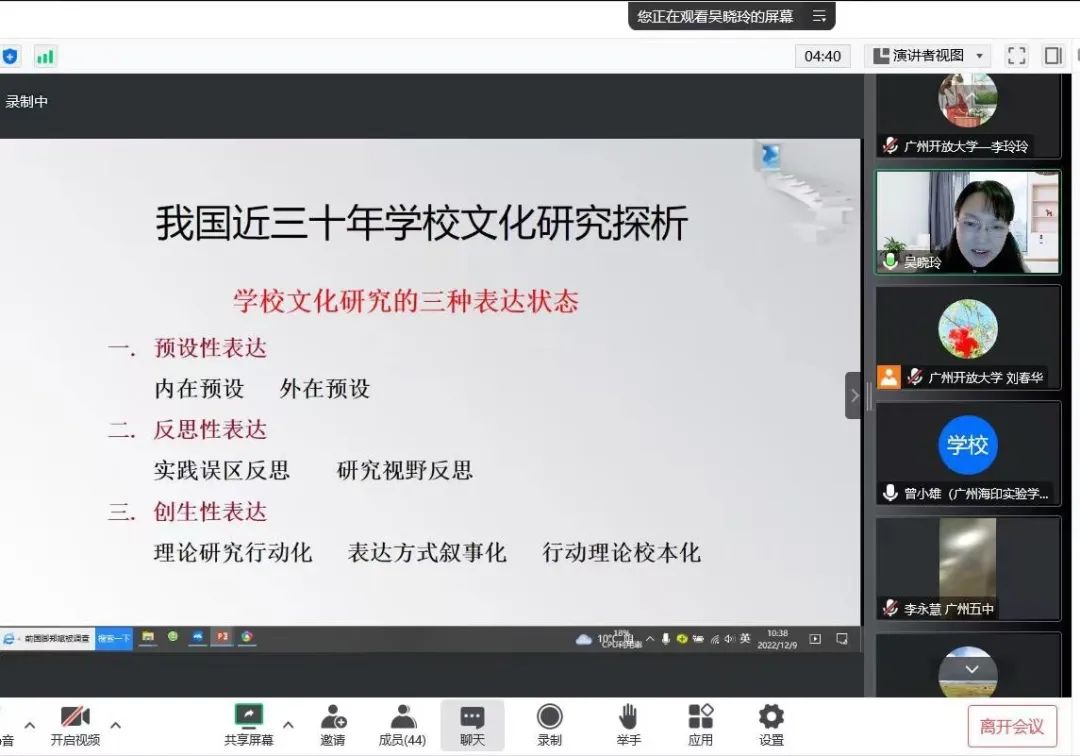Open the Apps (应用) icon

[700, 724]
